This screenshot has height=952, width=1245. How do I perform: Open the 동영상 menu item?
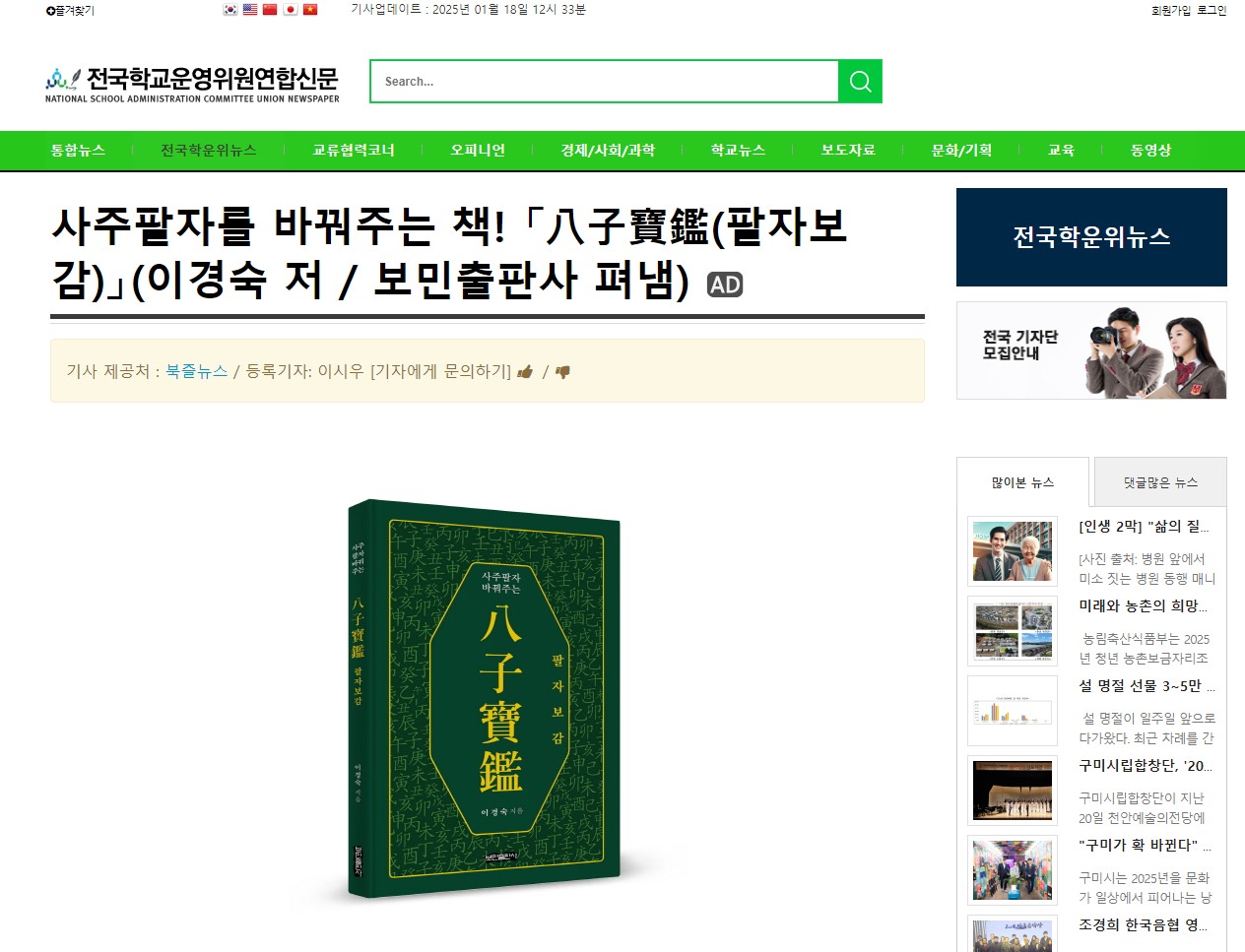coord(1150,150)
